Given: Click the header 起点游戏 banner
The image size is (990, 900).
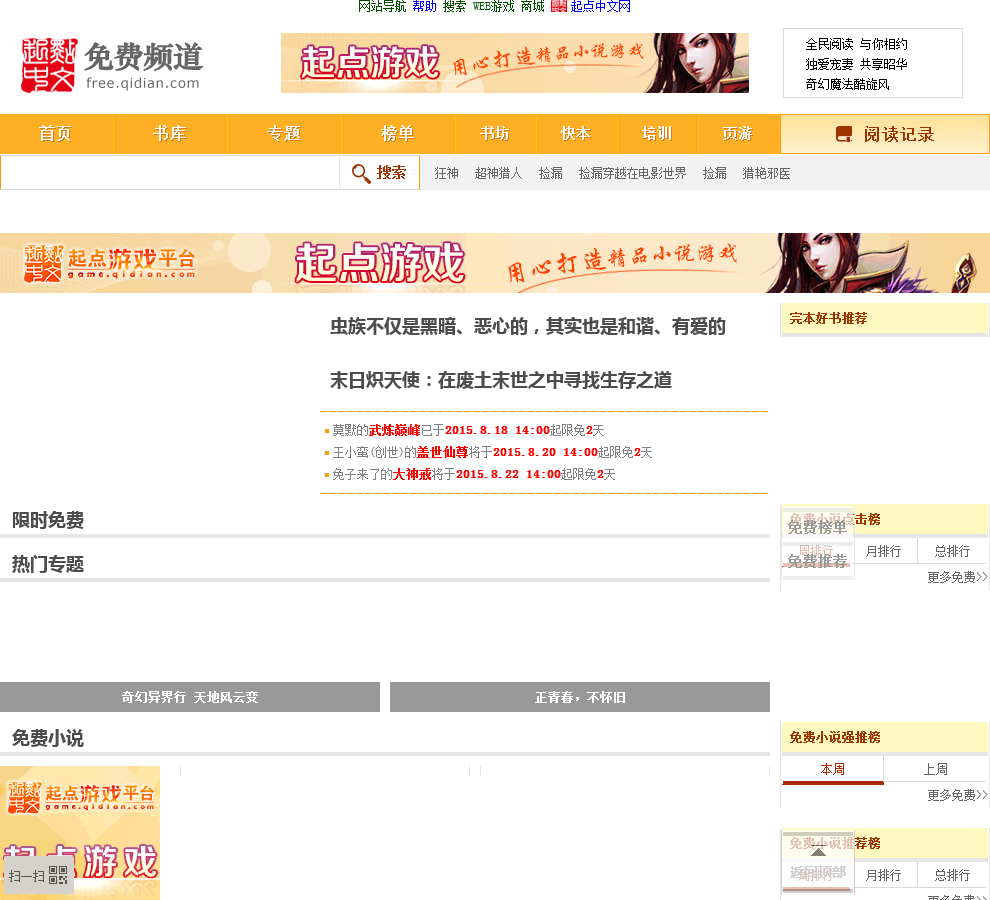Looking at the screenshot, I should (x=515, y=63).
